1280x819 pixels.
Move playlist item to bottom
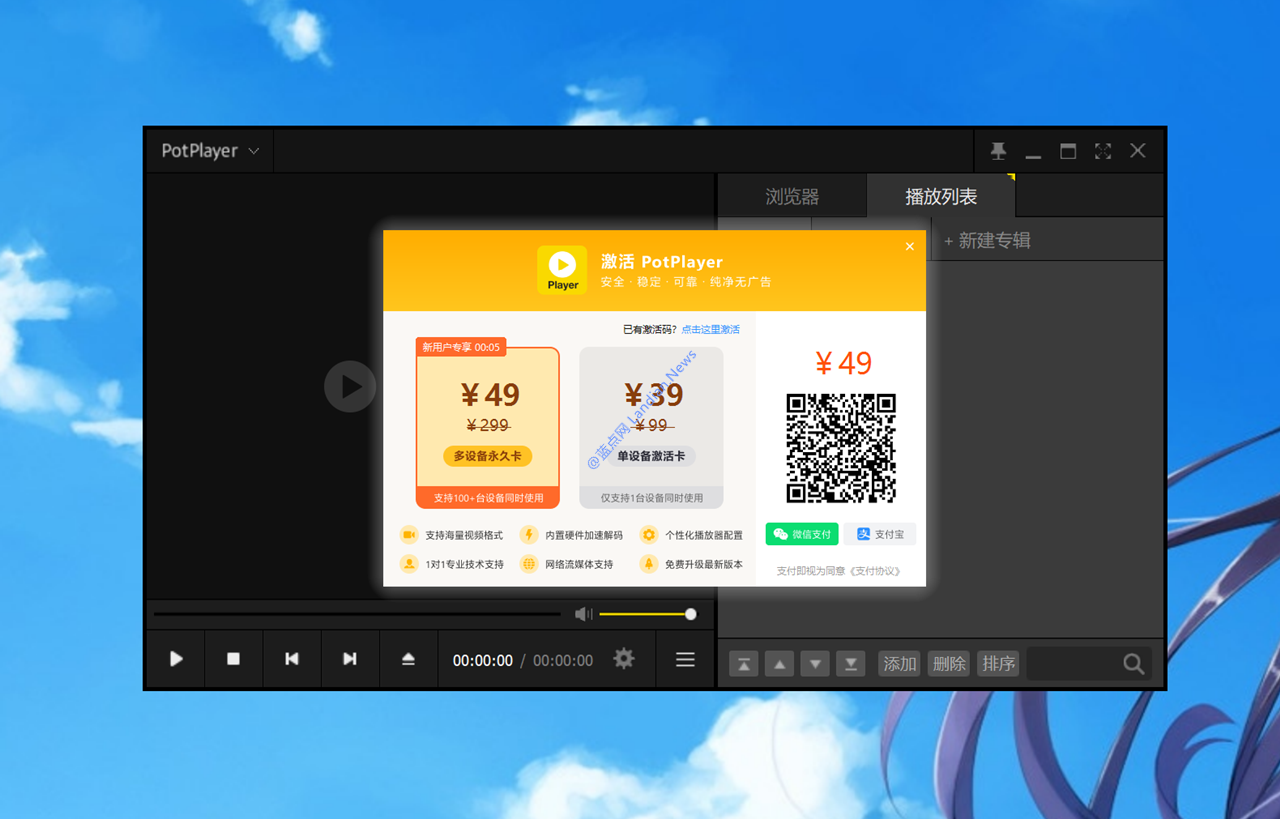pyautogui.click(x=851, y=664)
